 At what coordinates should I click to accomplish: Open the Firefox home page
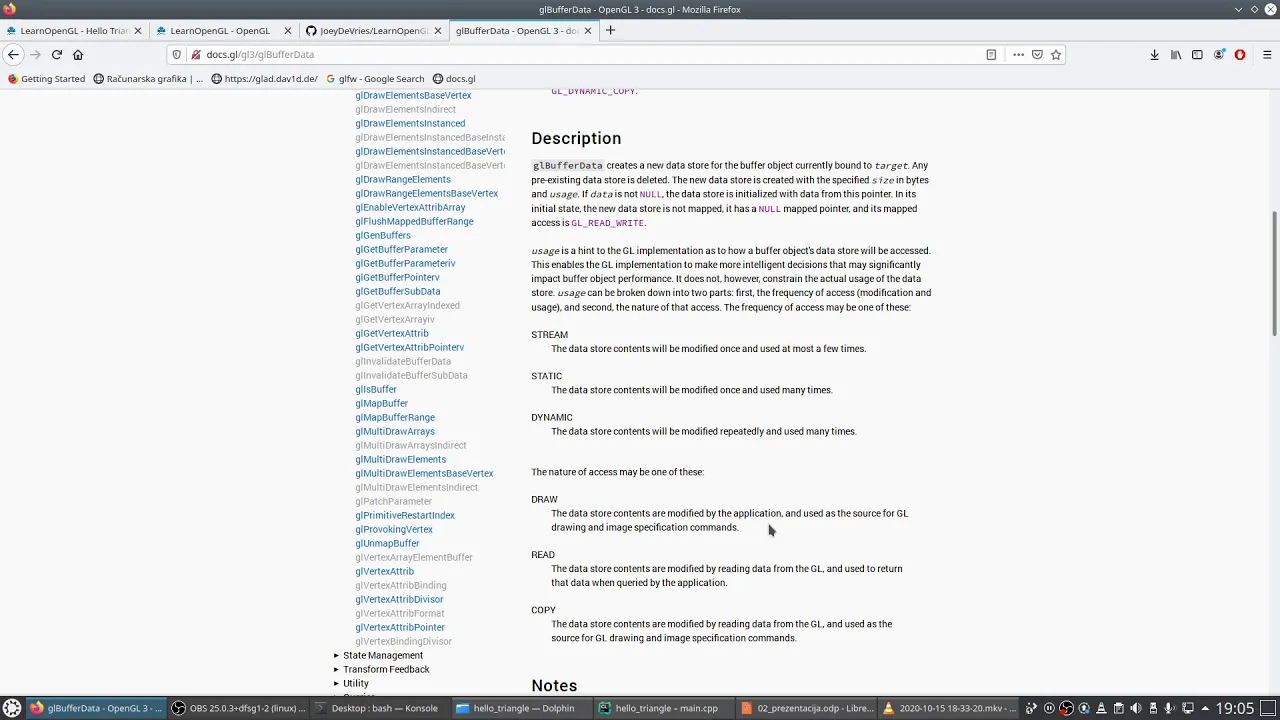pyautogui.click(x=78, y=55)
